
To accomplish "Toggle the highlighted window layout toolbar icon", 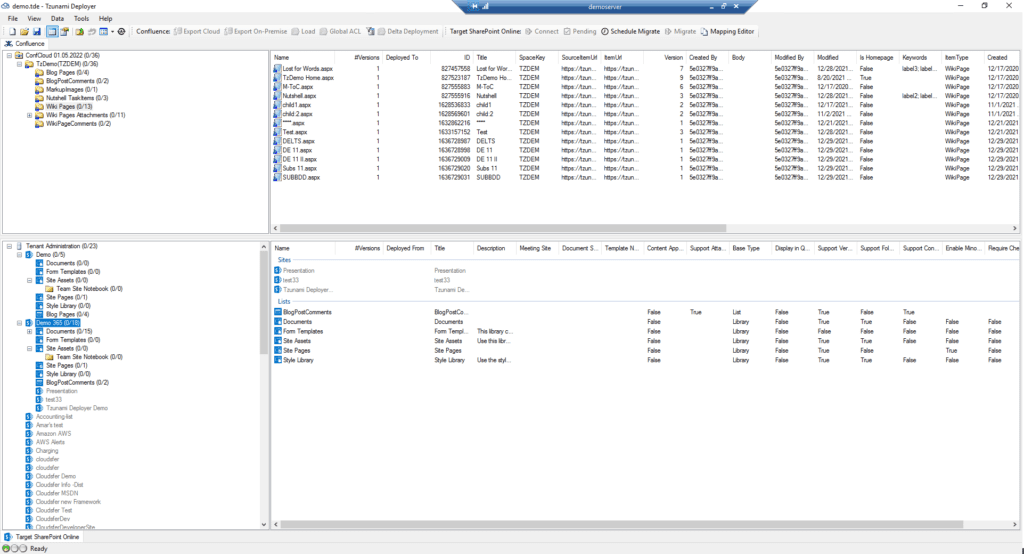I will tap(52, 31).
